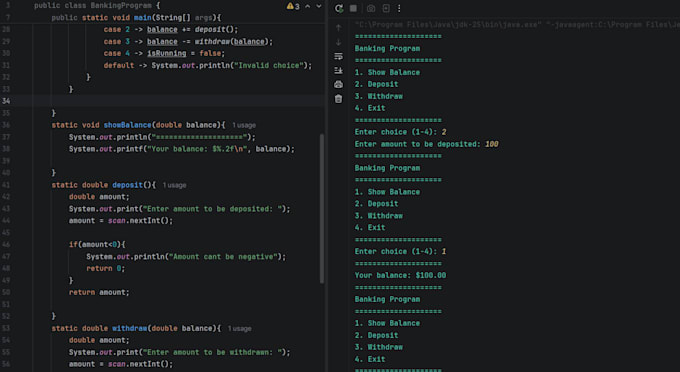Click the up arrow in console gutter
Screen dimensions: 680x372
[339, 28]
